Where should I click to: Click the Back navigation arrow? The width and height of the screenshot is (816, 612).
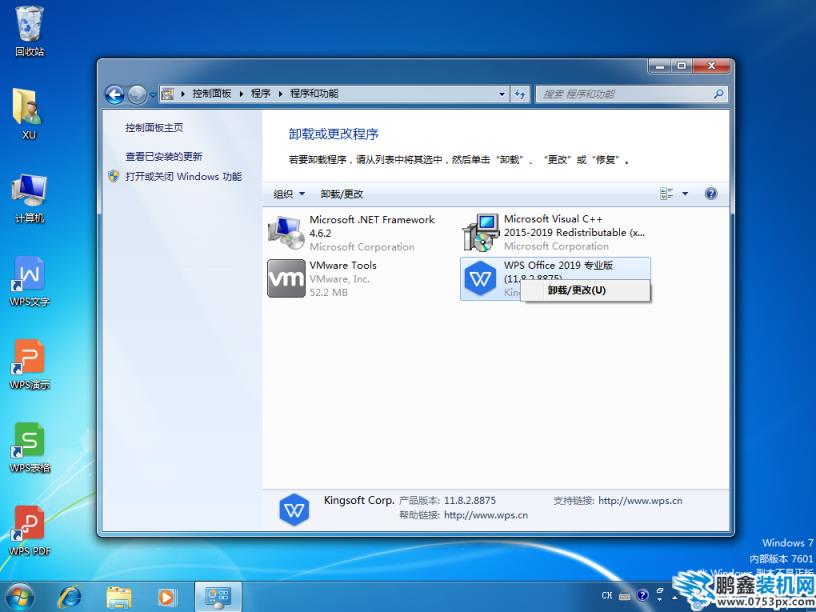(114, 94)
